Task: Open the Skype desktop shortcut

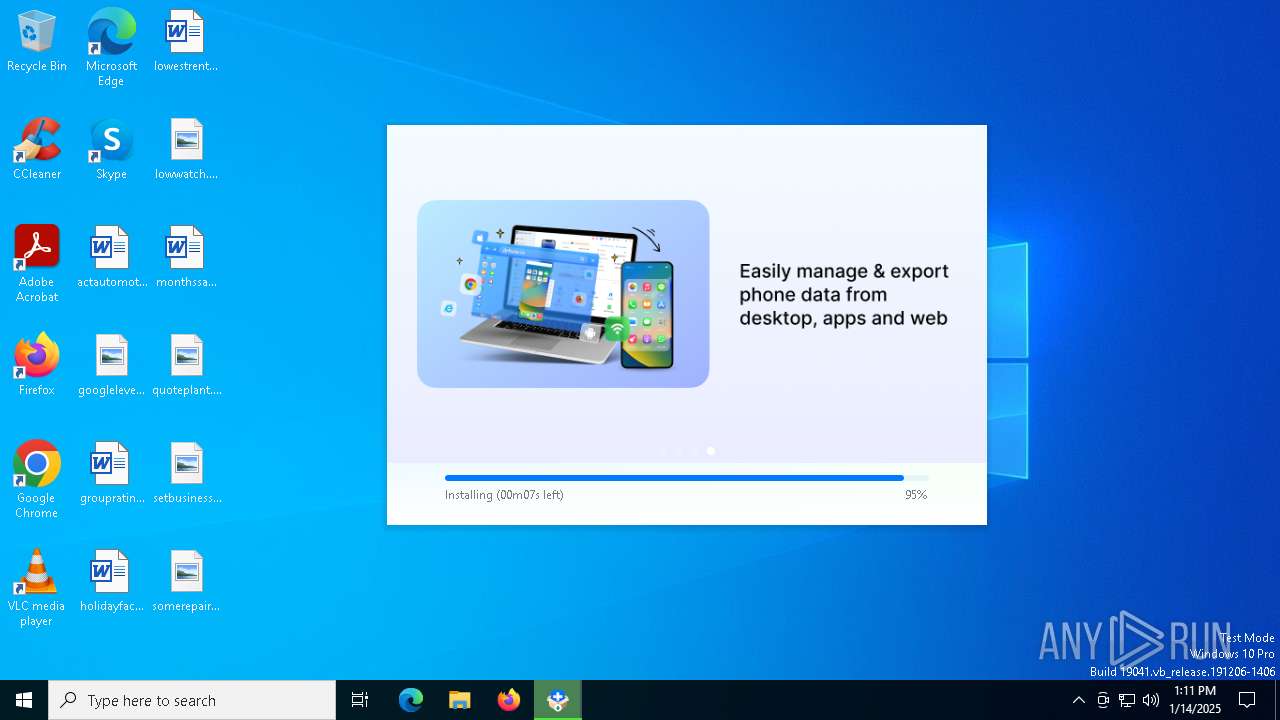Action: pyautogui.click(x=111, y=149)
